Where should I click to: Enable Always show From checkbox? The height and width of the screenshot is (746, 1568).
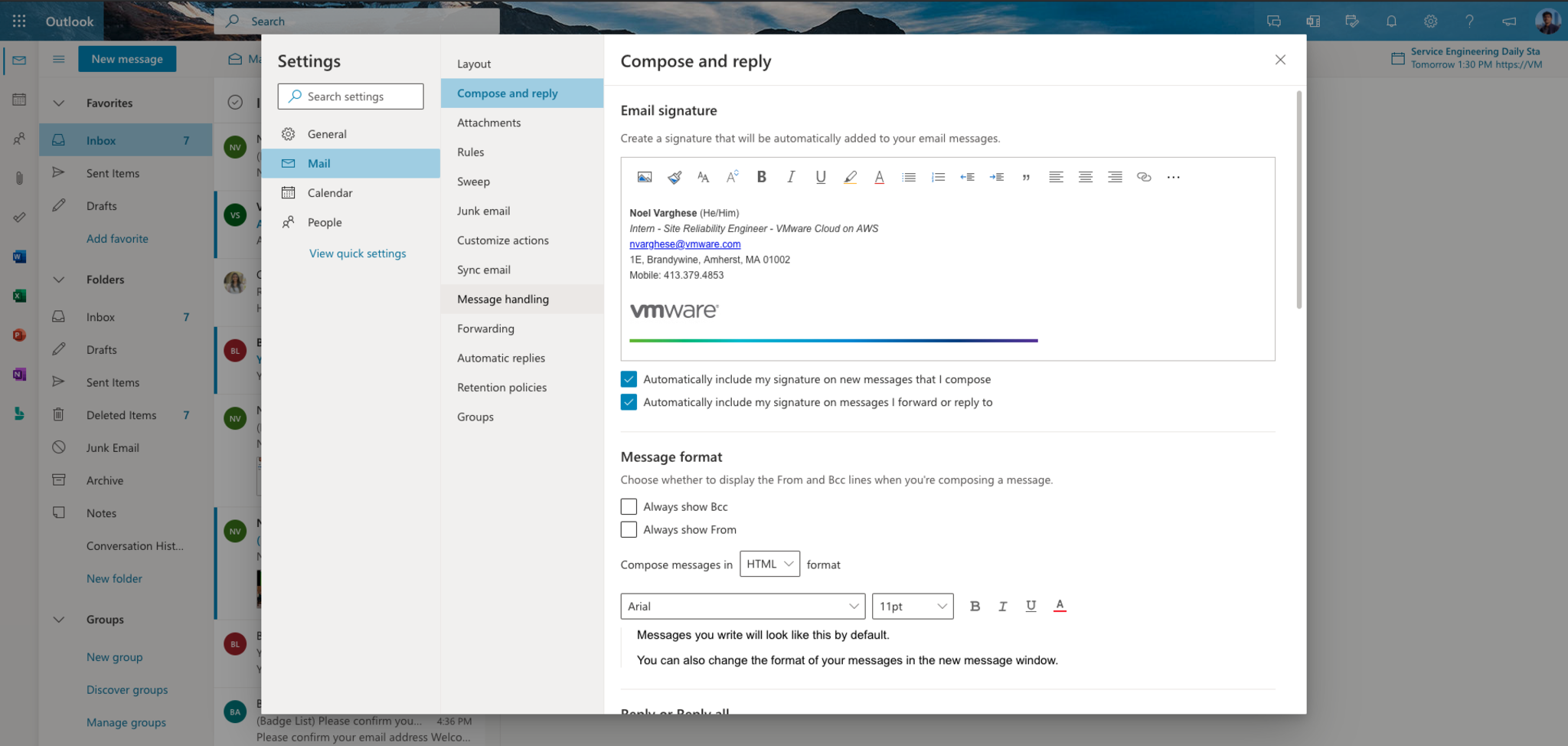pyautogui.click(x=629, y=529)
